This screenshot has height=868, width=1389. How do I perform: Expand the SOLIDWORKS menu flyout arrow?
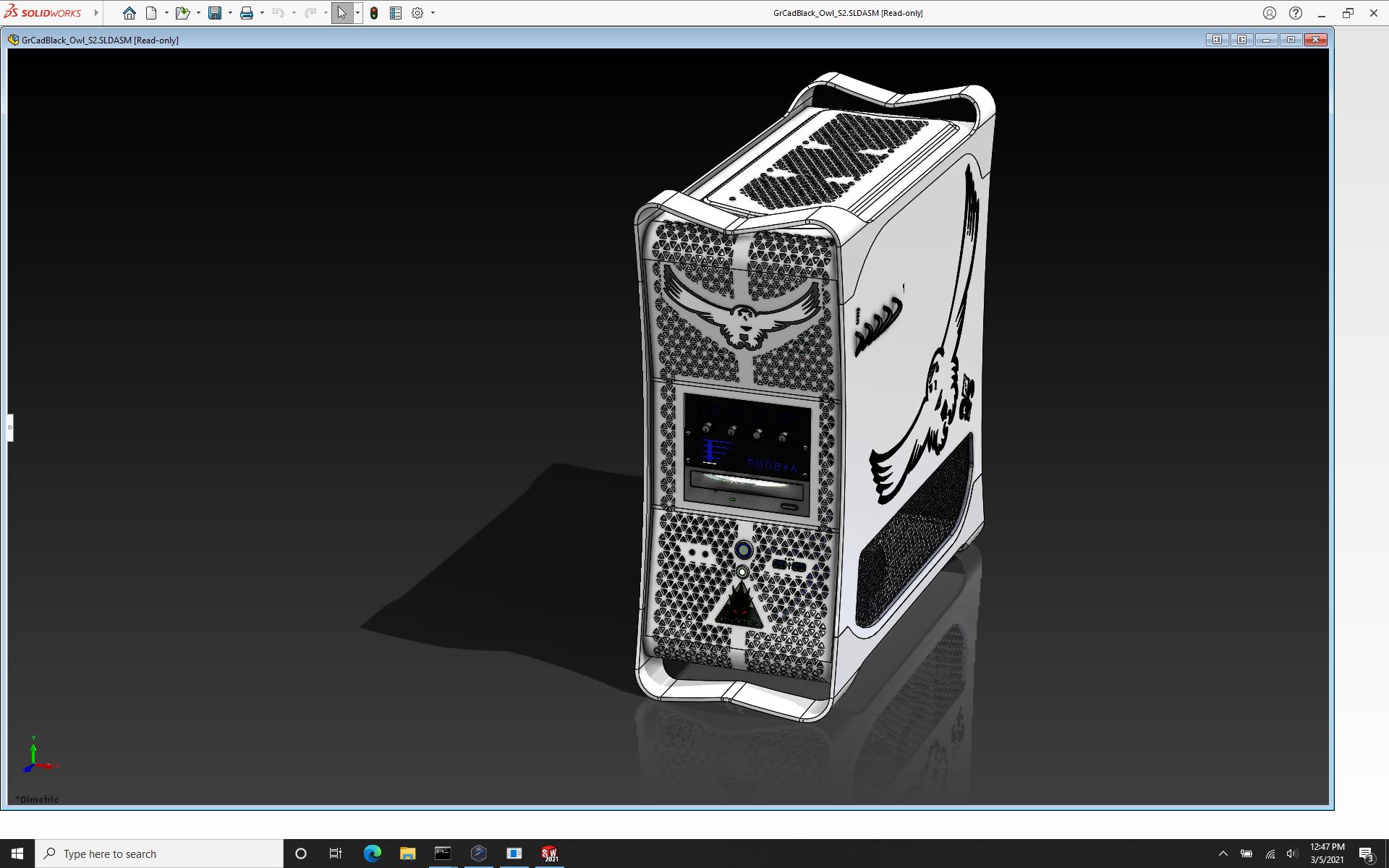(96, 13)
